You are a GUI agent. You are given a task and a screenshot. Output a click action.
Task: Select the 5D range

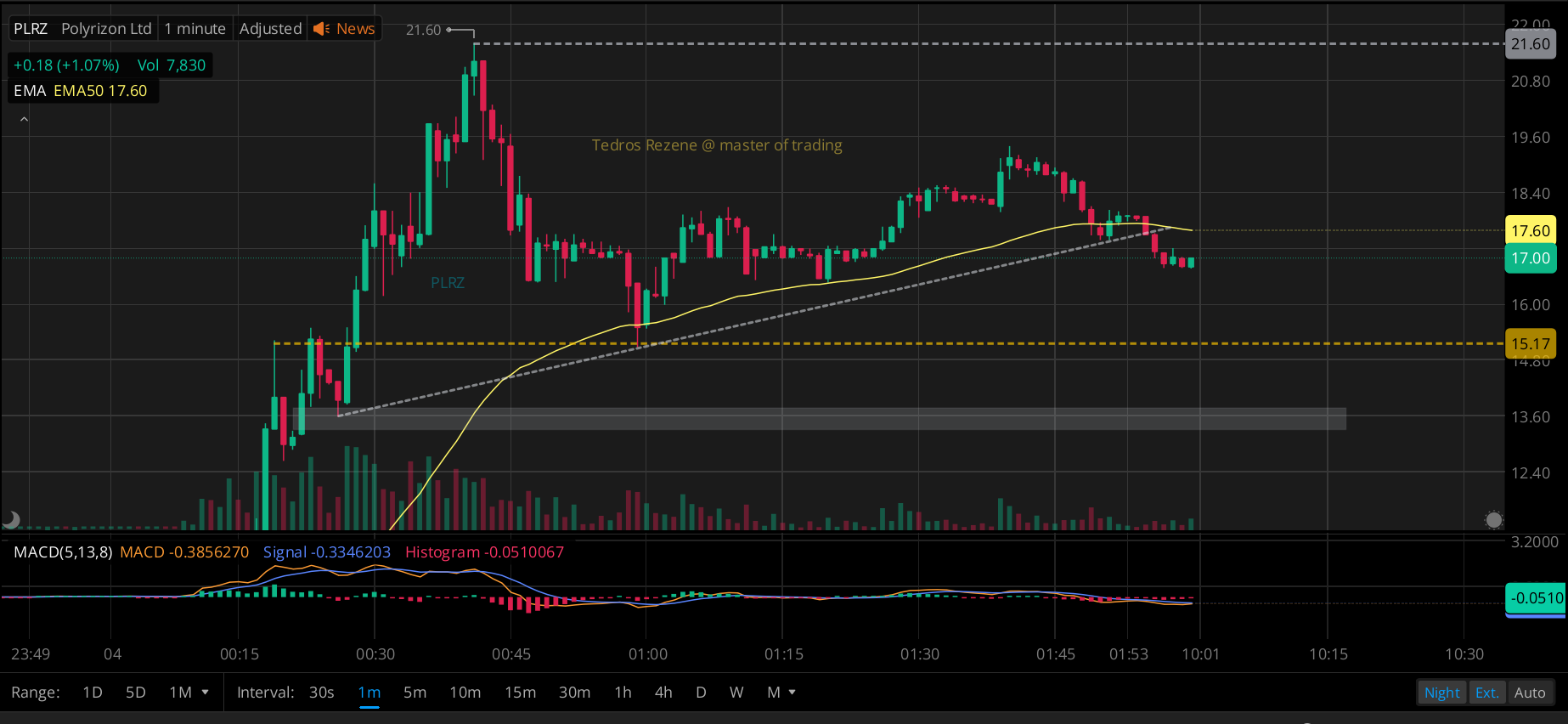point(136,693)
